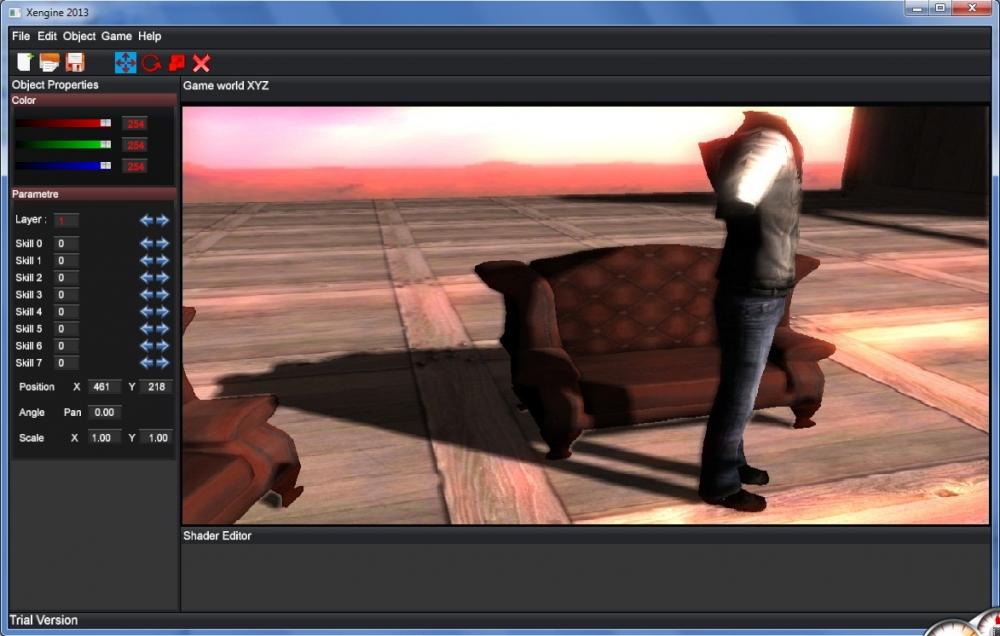Click the Color section header

click(x=94, y=100)
